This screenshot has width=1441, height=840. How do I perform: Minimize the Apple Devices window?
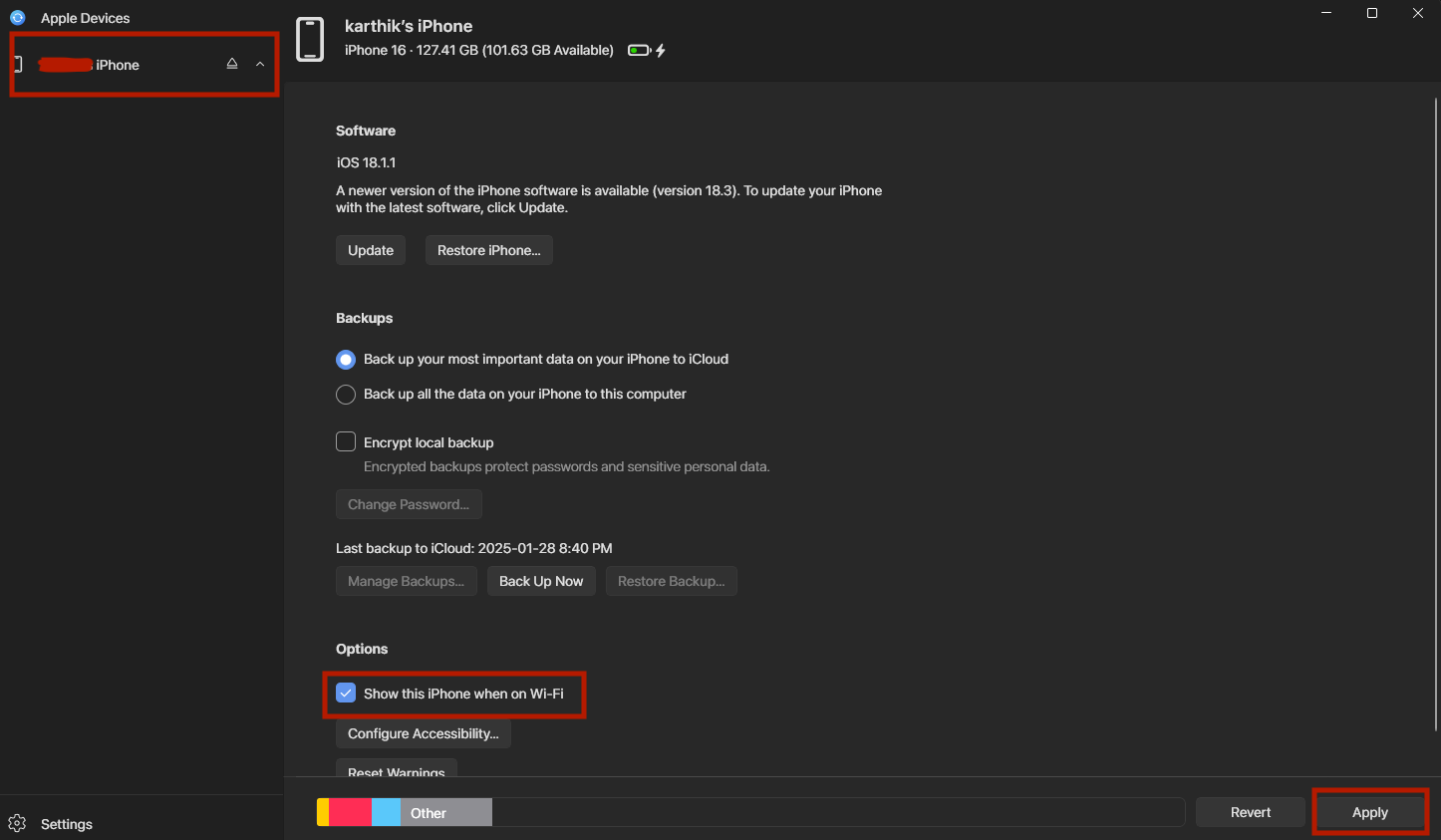(x=1326, y=13)
